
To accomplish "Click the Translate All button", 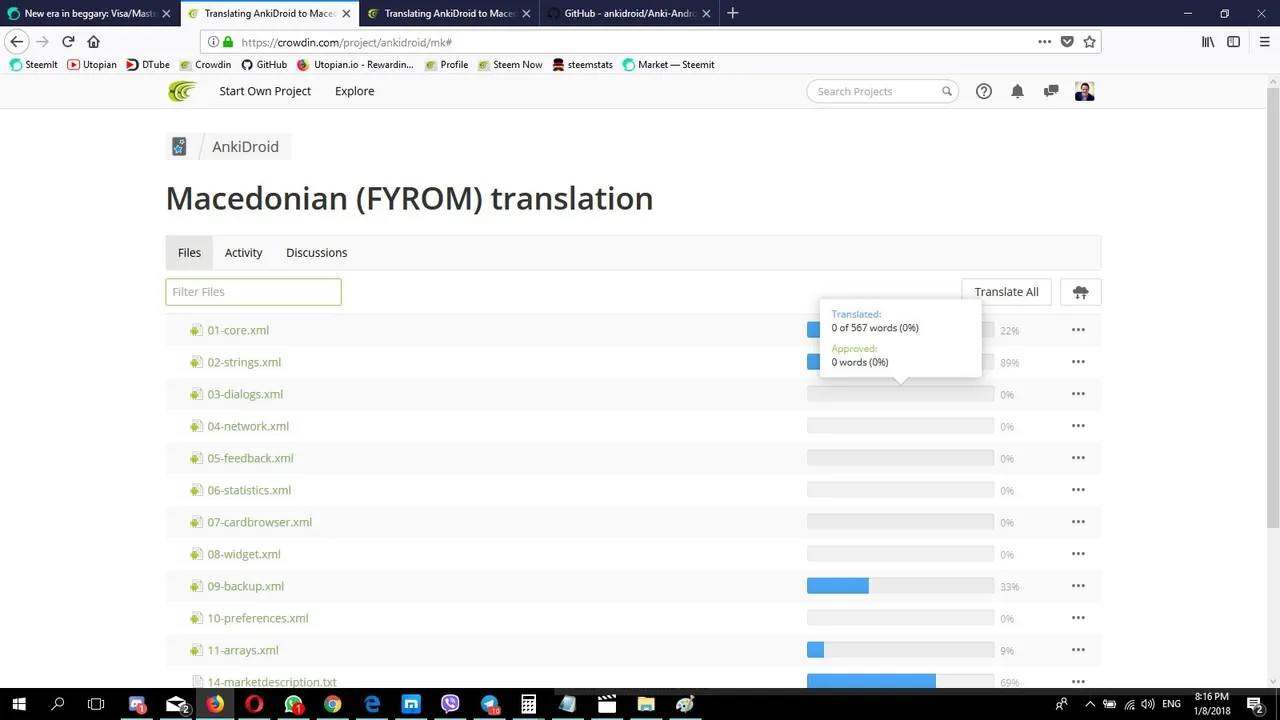I will (1006, 292).
